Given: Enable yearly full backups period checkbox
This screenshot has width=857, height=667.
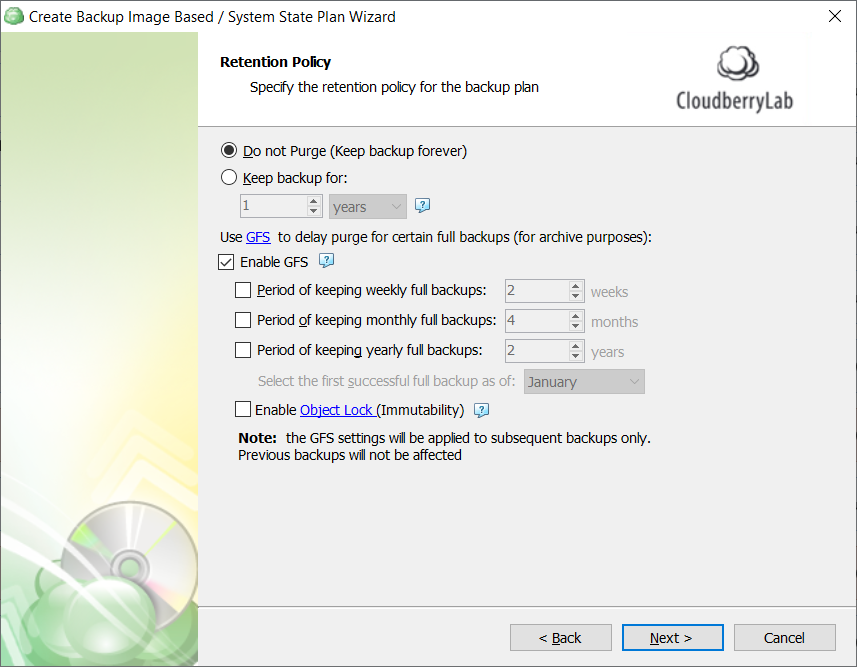Looking at the screenshot, I should tap(243, 350).
